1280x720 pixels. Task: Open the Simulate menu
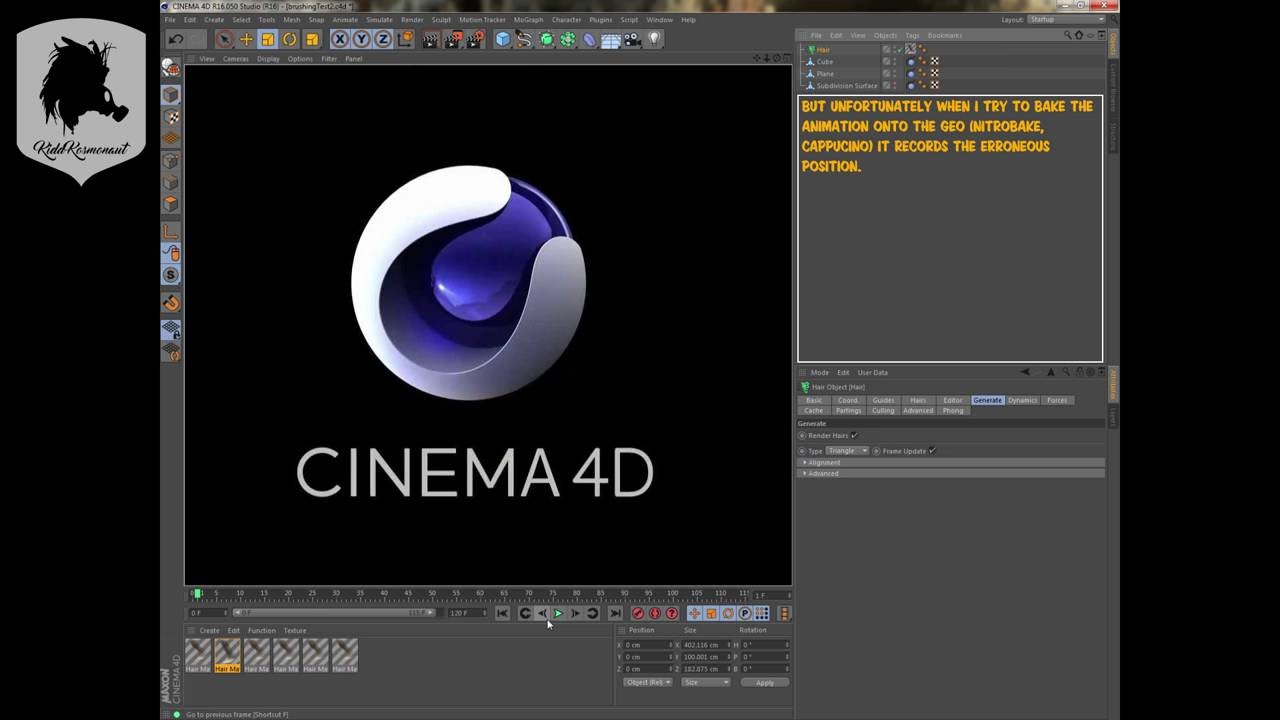click(x=379, y=19)
